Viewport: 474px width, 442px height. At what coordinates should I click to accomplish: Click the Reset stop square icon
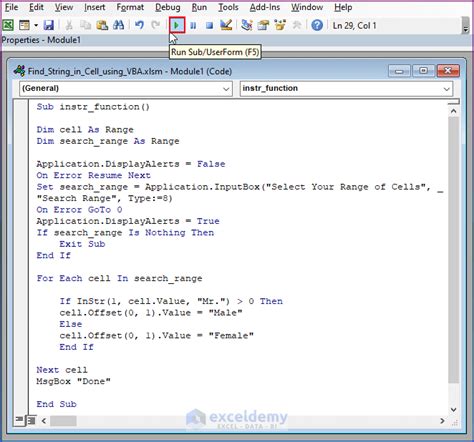(x=209, y=25)
